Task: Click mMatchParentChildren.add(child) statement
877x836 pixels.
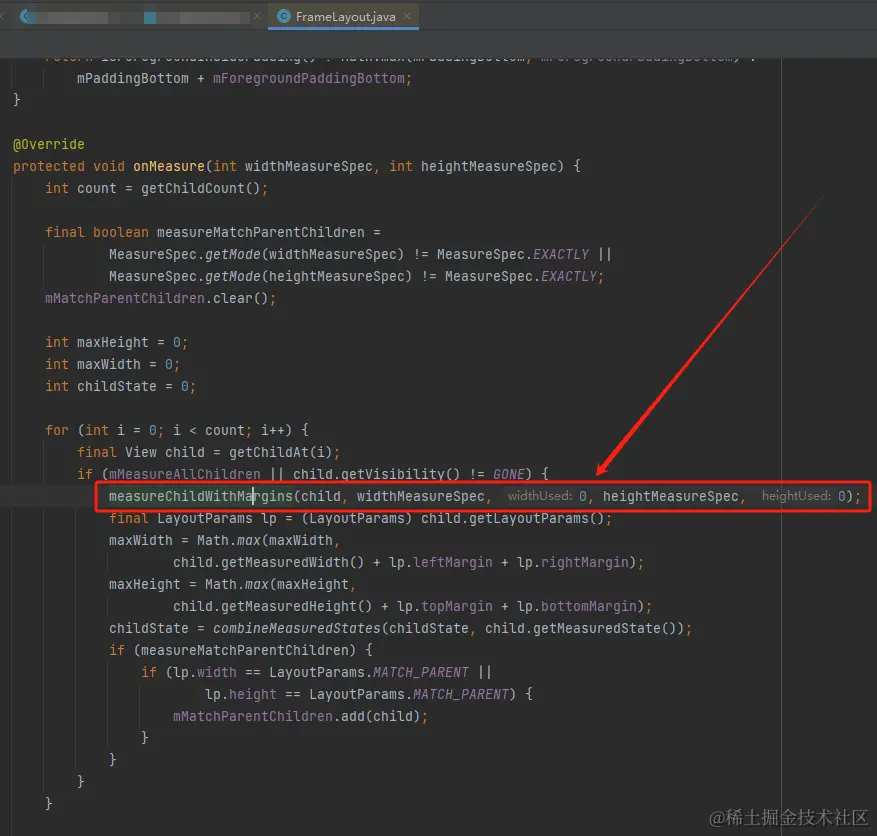Action: (300, 716)
